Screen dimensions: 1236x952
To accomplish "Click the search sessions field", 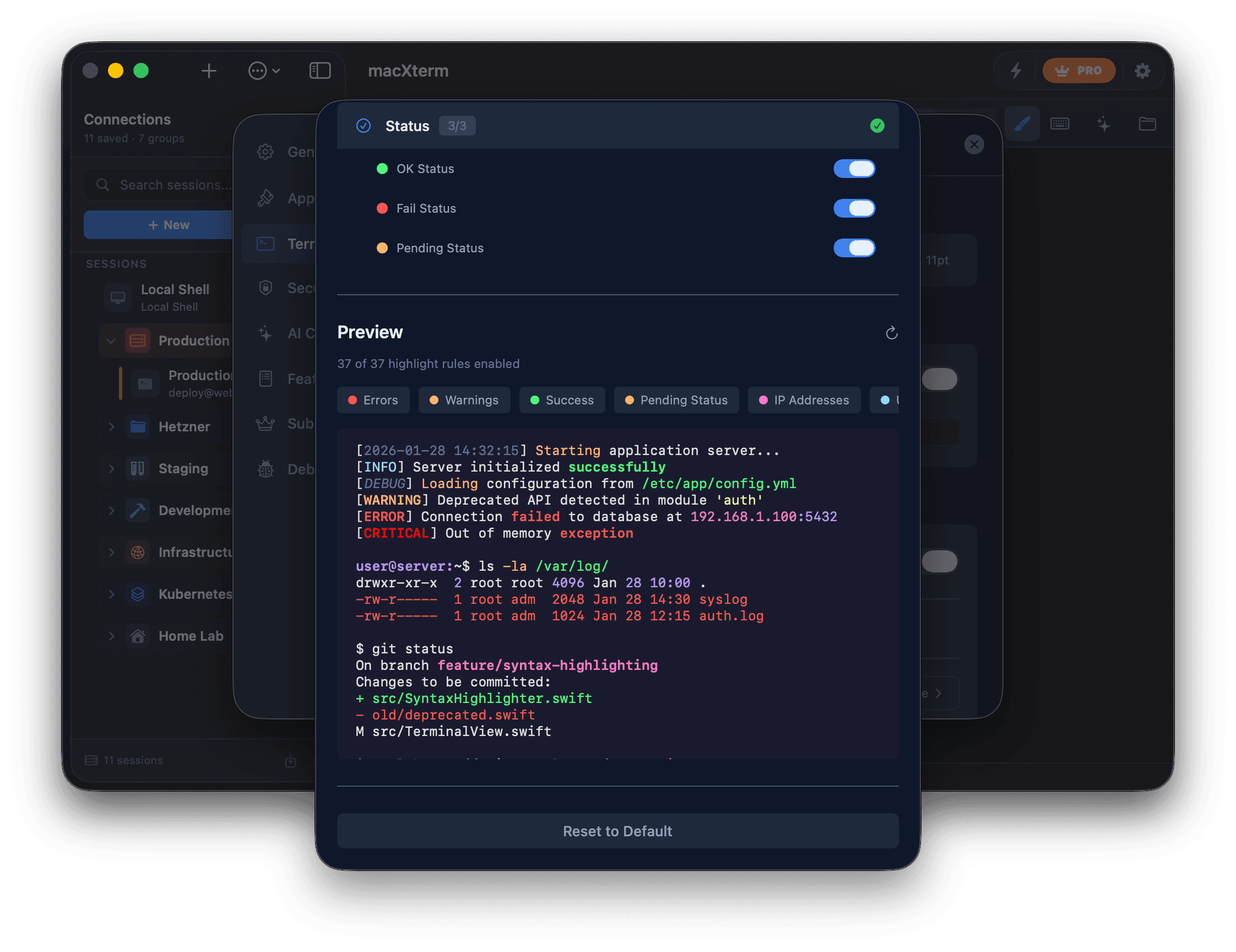I will pos(164,185).
